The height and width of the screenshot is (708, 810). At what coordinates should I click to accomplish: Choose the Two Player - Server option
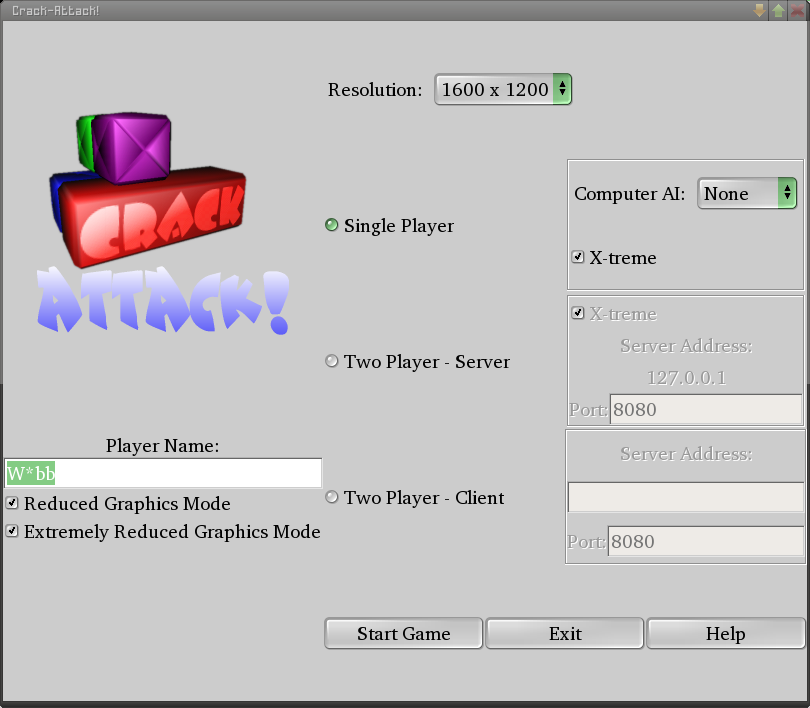coord(332,362)
